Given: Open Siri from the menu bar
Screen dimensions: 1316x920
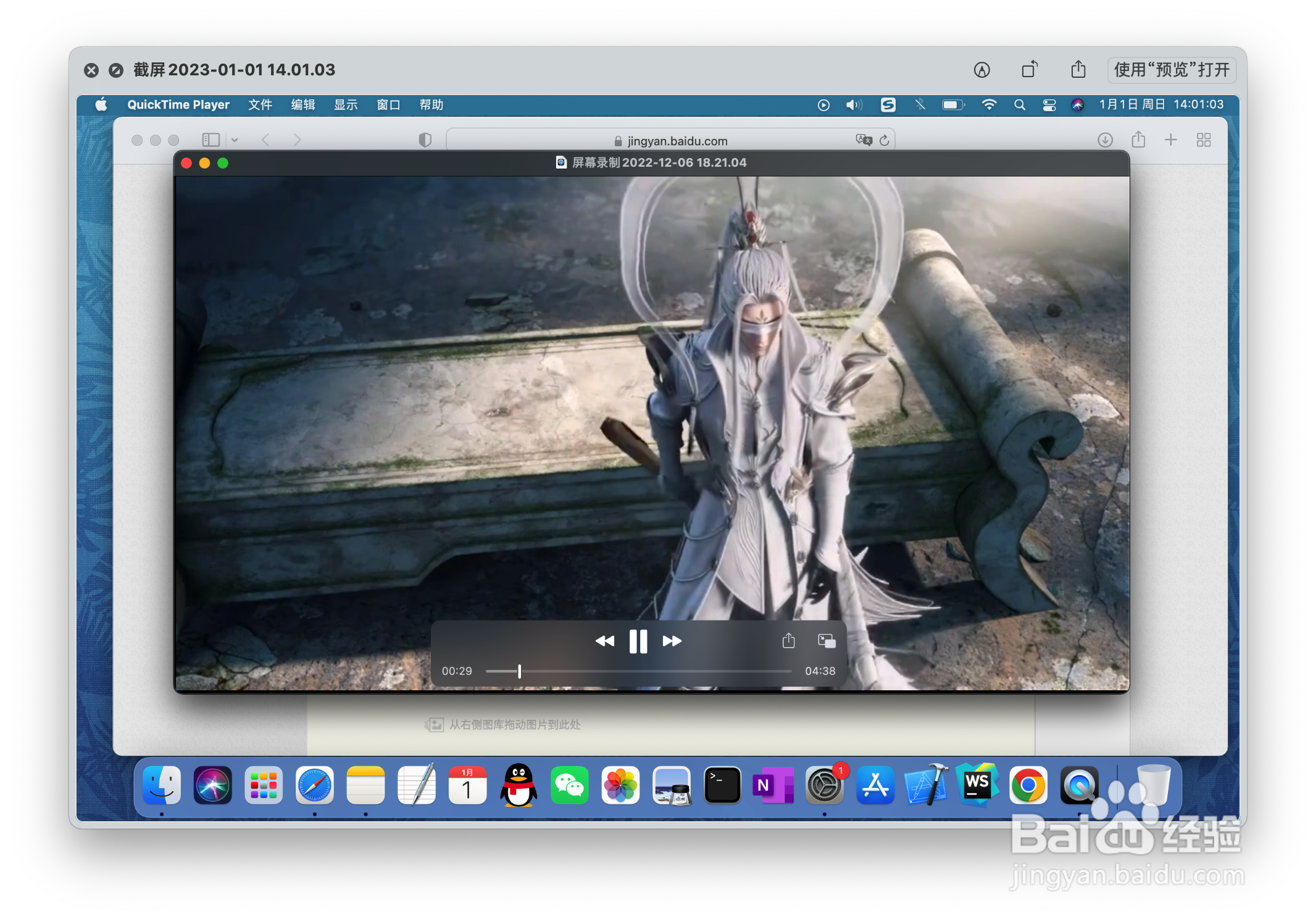Looking at the screenshot, I should (x=1077, y=105).
